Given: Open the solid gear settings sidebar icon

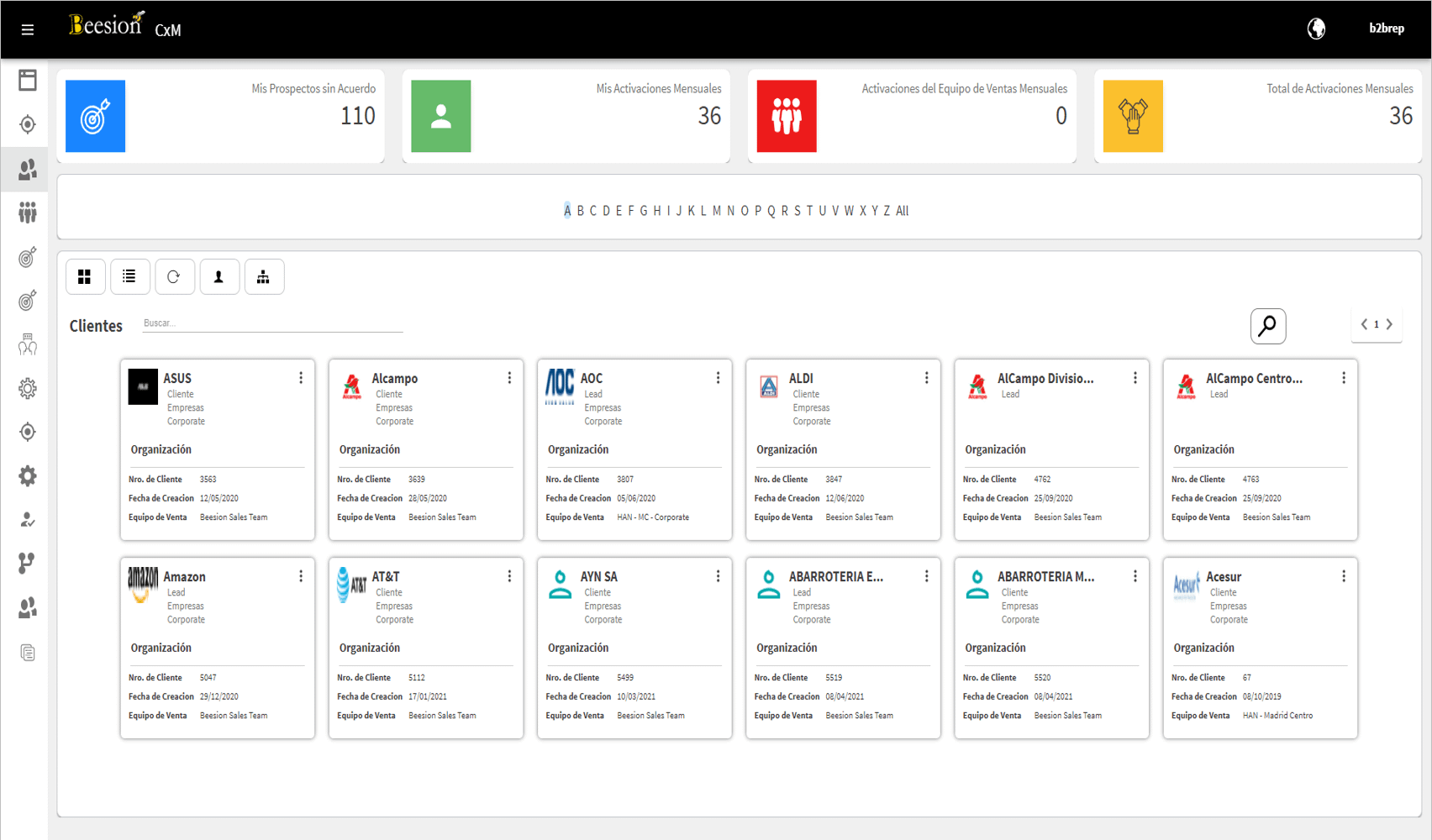Looking at the screenshot, I should pyautogui.click(x=27, y=476).
